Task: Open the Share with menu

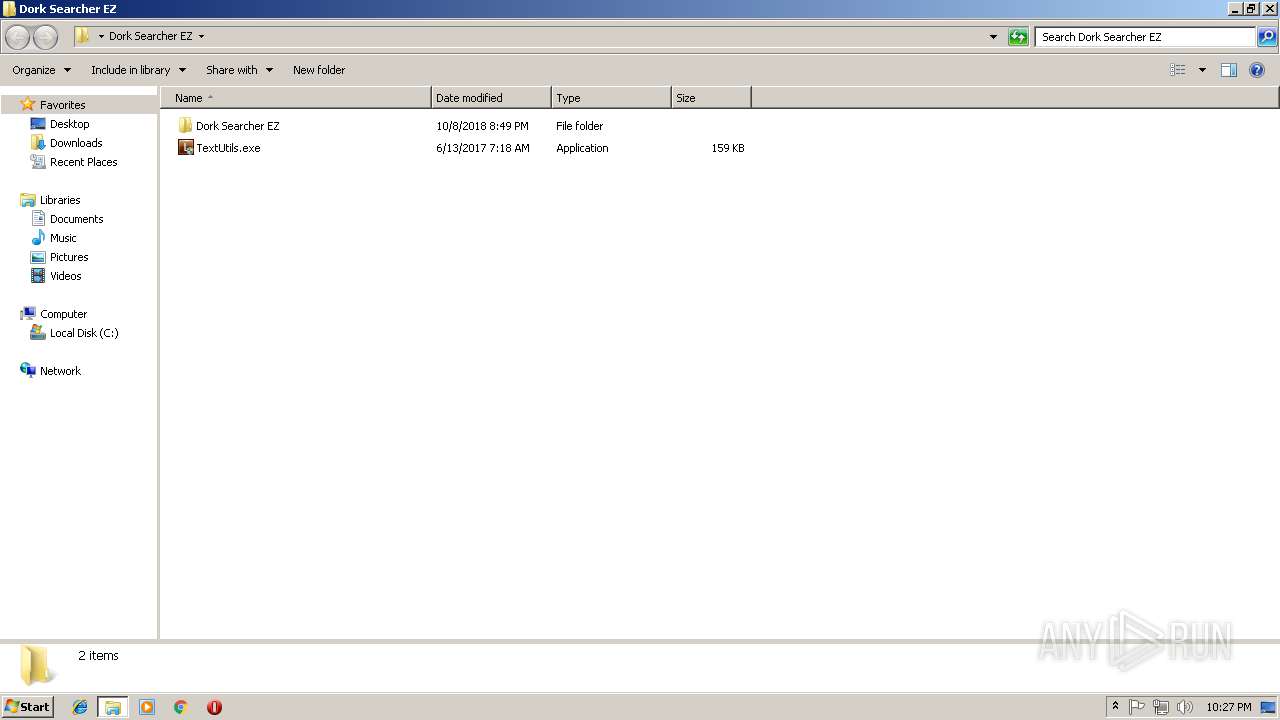Action: tap(239, 70)
